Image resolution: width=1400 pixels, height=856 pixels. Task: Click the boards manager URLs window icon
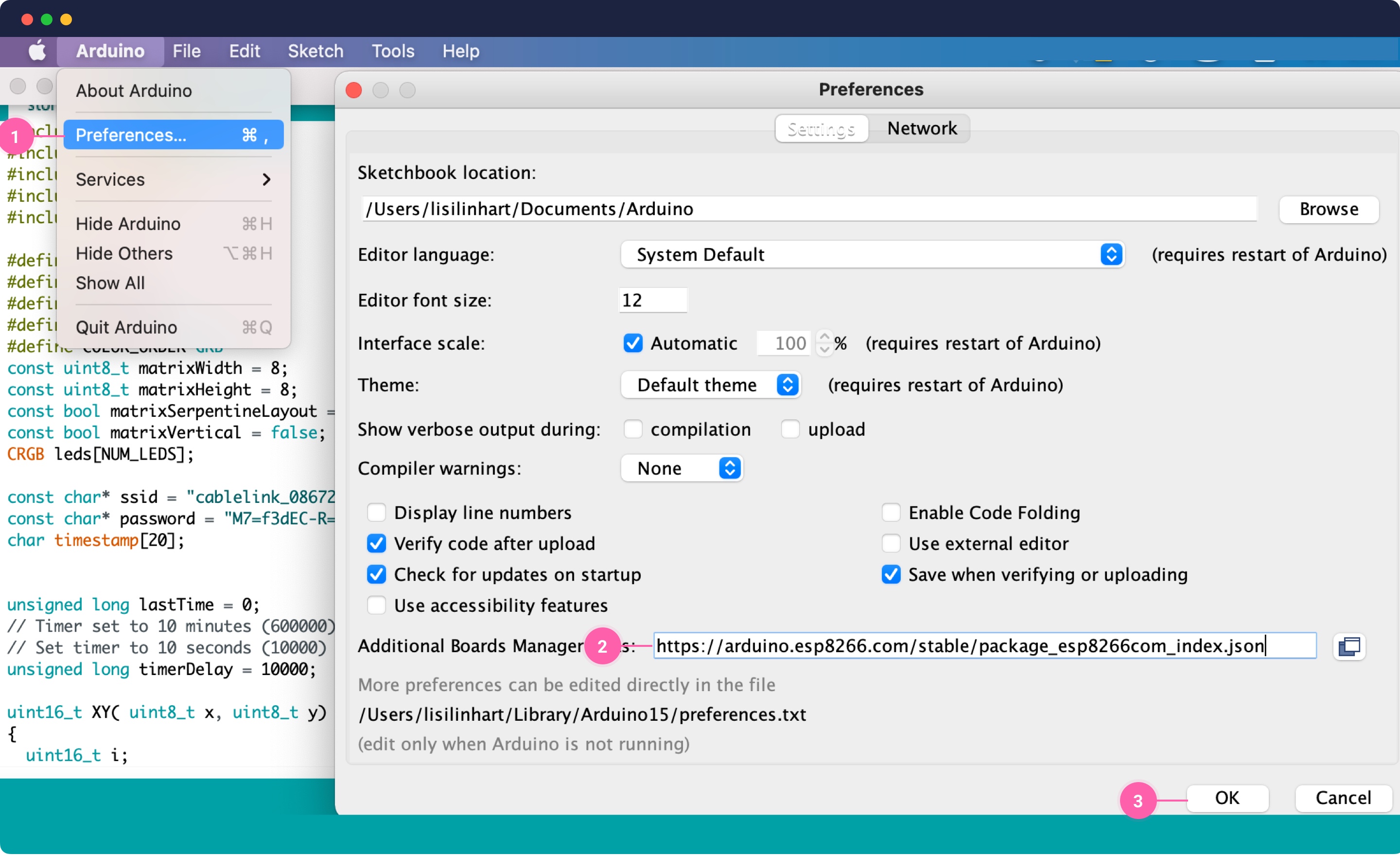pos(1348,646)
